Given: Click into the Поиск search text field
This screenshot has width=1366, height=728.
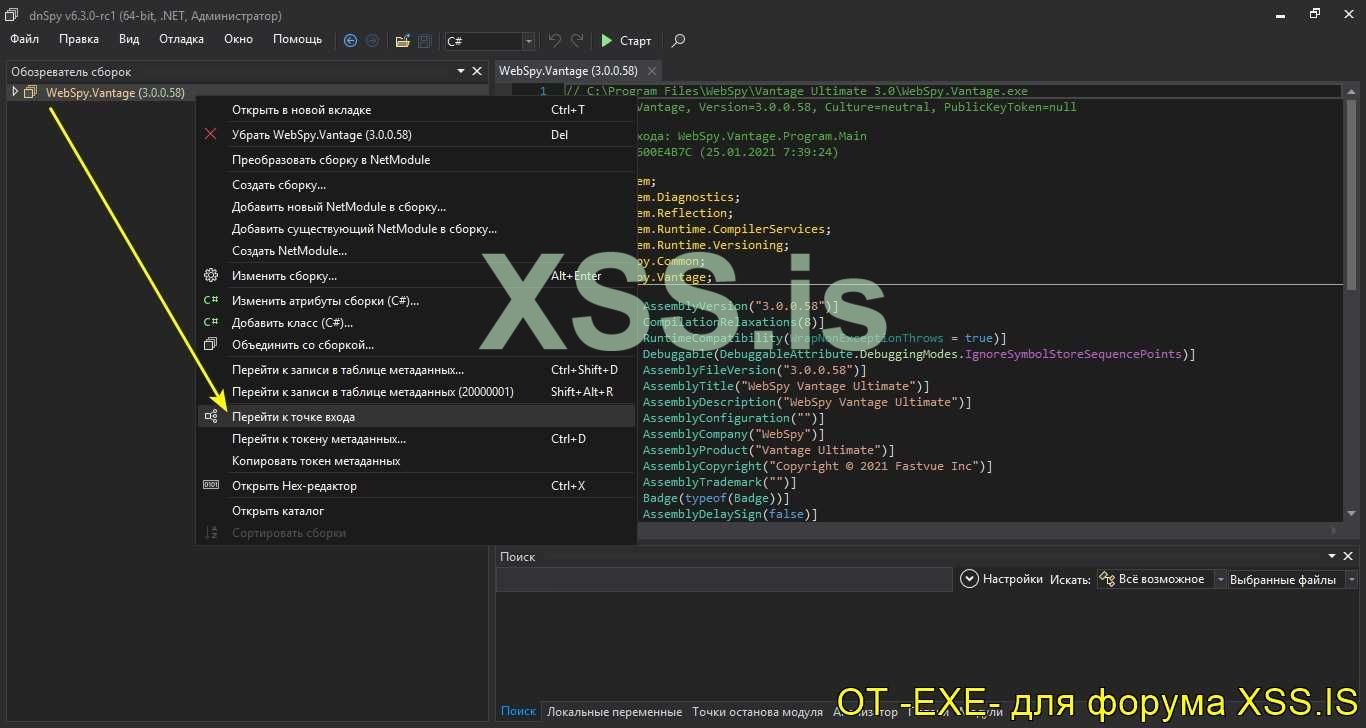Looking at the screenshot, I should [724, 579].
